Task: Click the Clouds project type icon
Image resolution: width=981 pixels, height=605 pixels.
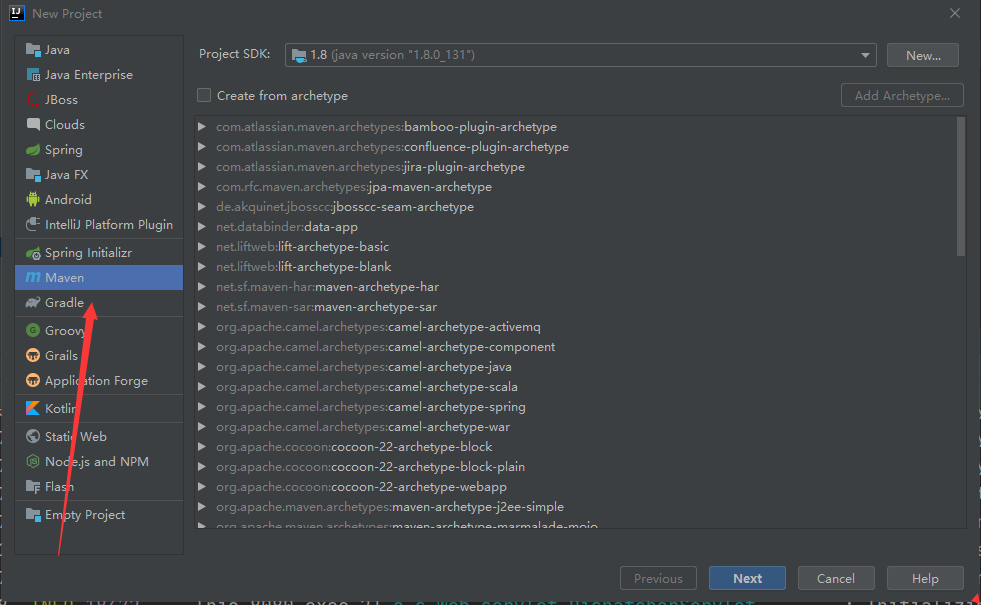Action: coord(33,125)
